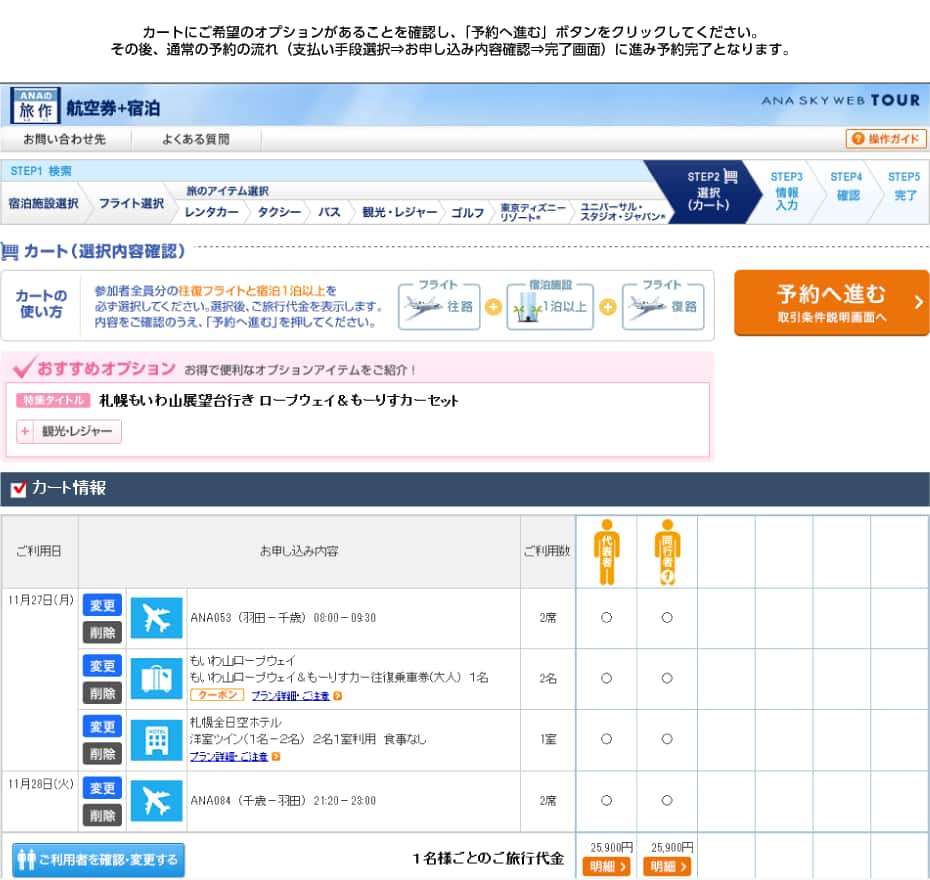Click 変更 for the ANA053 flight
Screen dimensions: 930x880
(x=102, y=605)
